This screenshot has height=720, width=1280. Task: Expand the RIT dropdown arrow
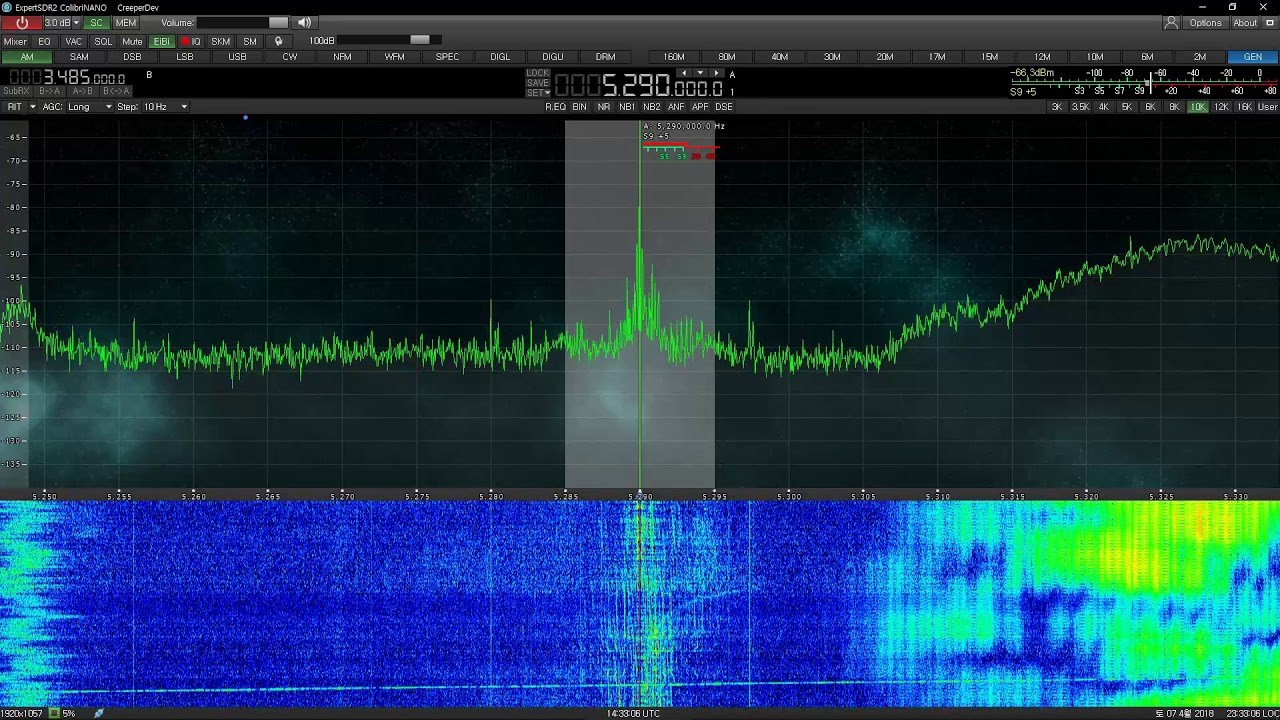coord(33,107)
